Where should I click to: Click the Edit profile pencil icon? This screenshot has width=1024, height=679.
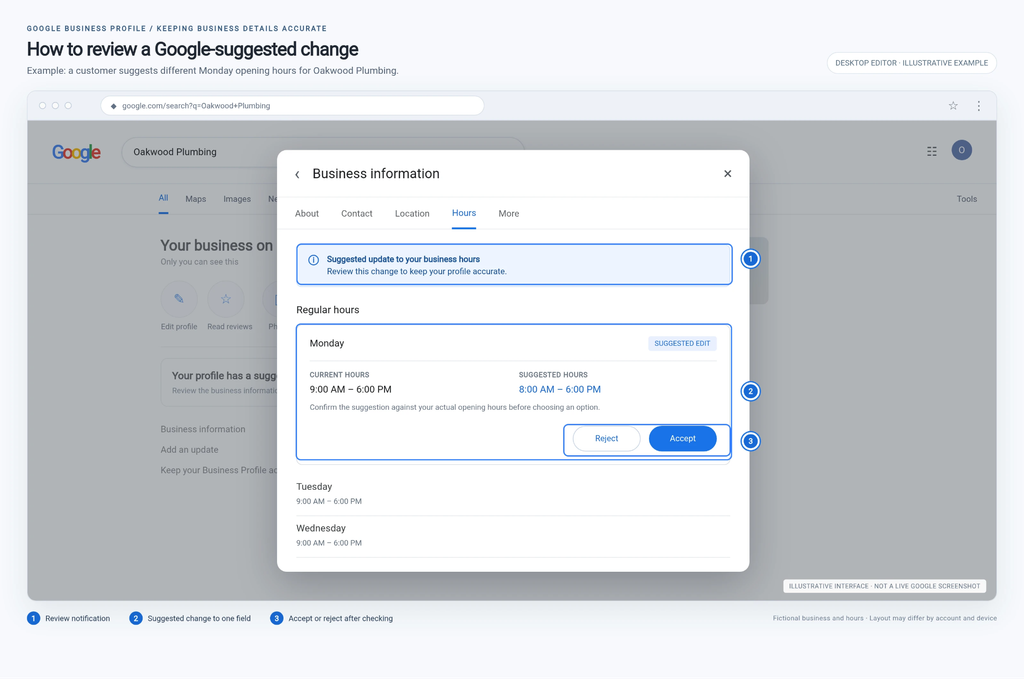coord(179,299)
